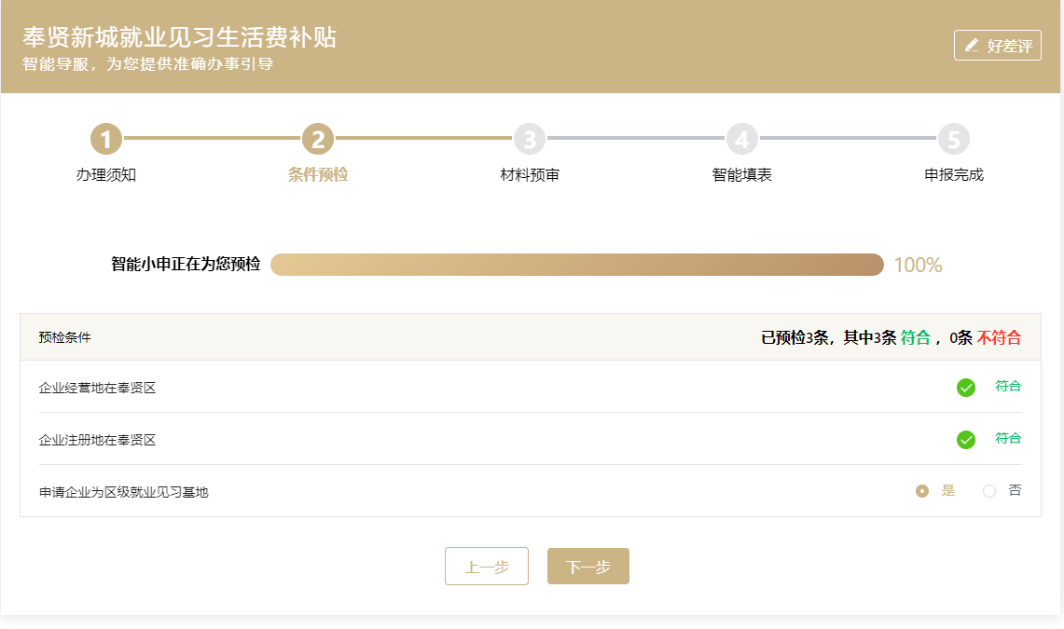Viewport: 1064px width, 629px height.
Task: Click green check for 企业经营地在奉贤区
Action: [x=966, y=387]
